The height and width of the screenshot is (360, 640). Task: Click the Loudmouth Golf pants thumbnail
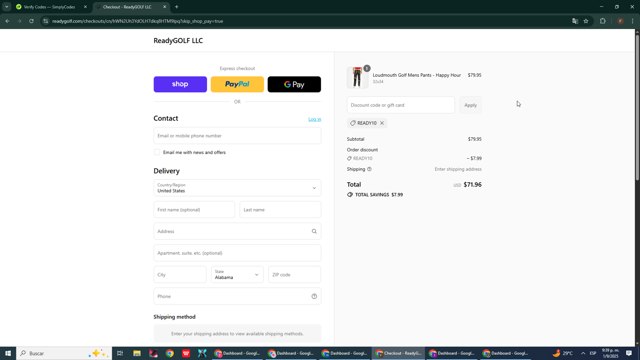pos(357,77)
